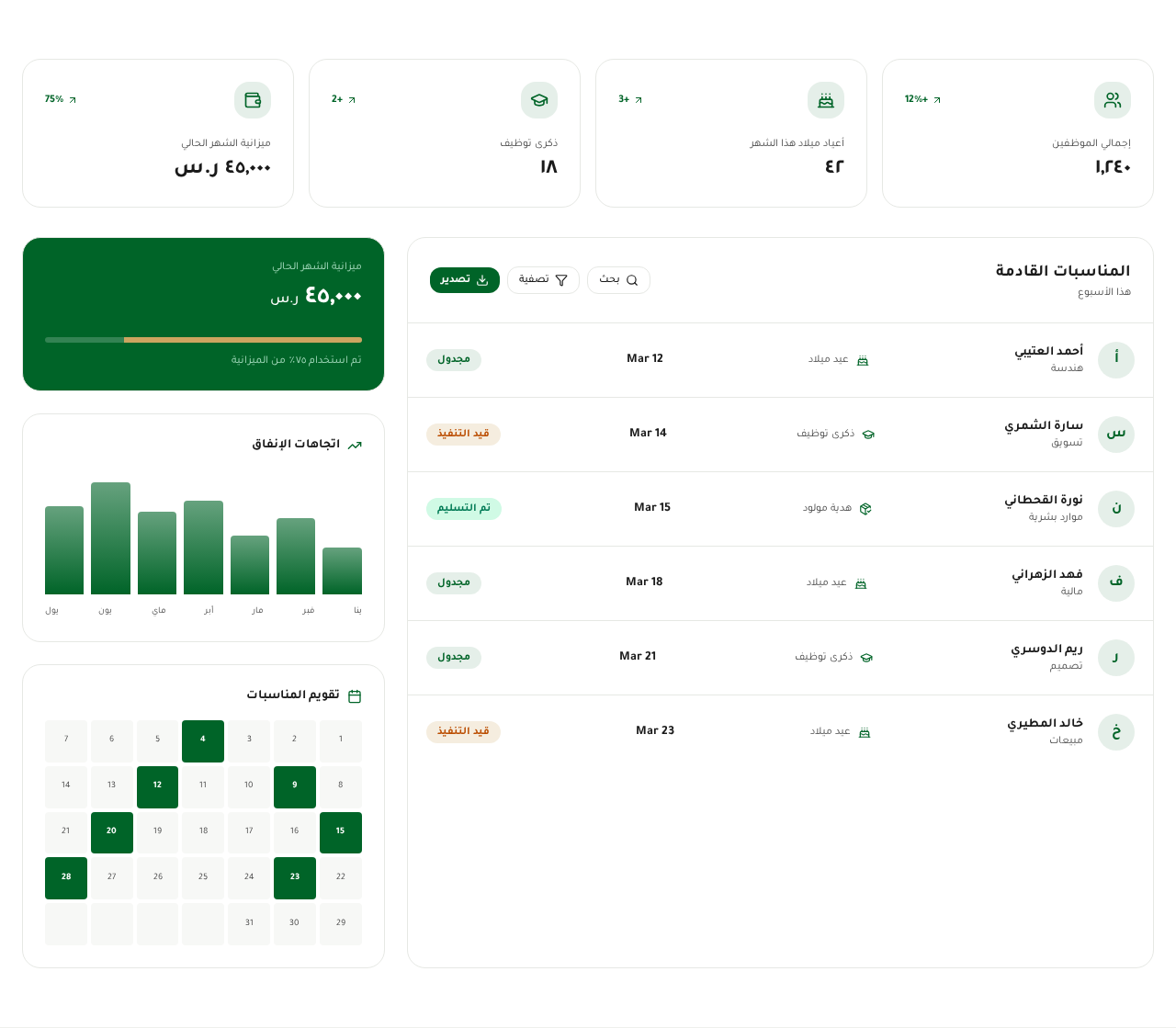Select highlighted day 9 in calendar
The width and height of the screenshot is (1176, 1028).
(295, 787)
